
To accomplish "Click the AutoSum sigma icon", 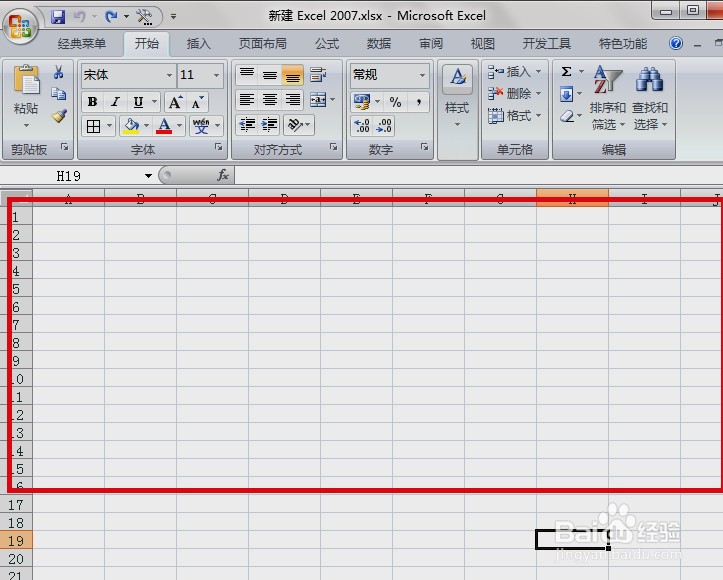I will 567,71.
